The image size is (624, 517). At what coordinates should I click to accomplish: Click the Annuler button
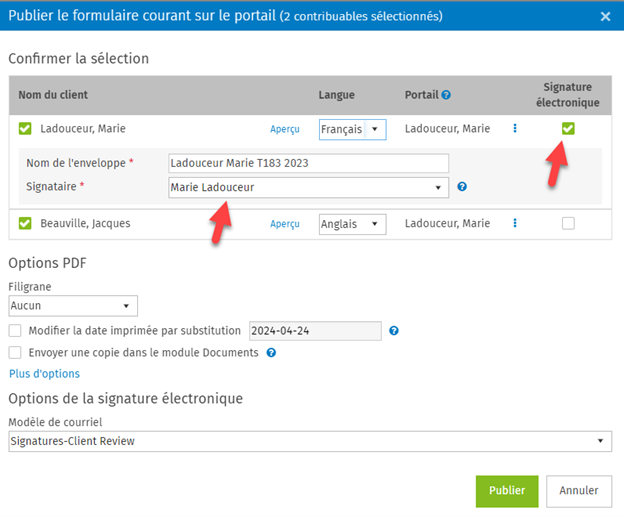point(579,491)
